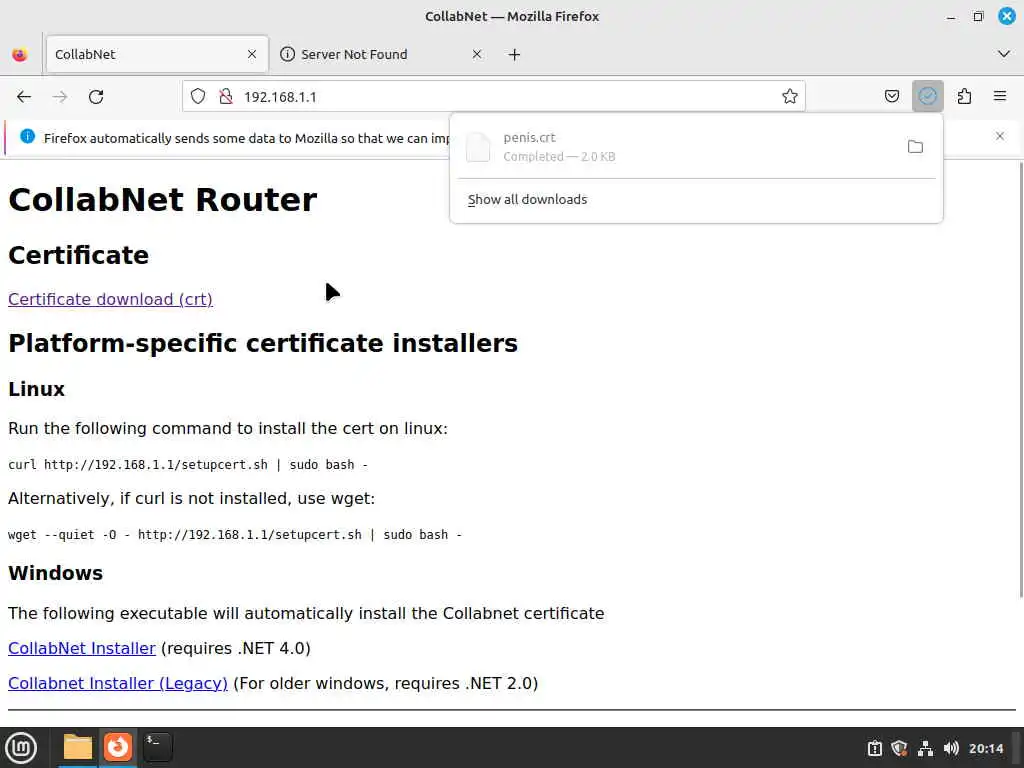Image resolution: width=1024 pixels, height=768 pixels.
Task: Open the notification tray icon beside the shield
Action: click(x=874, y=748)
